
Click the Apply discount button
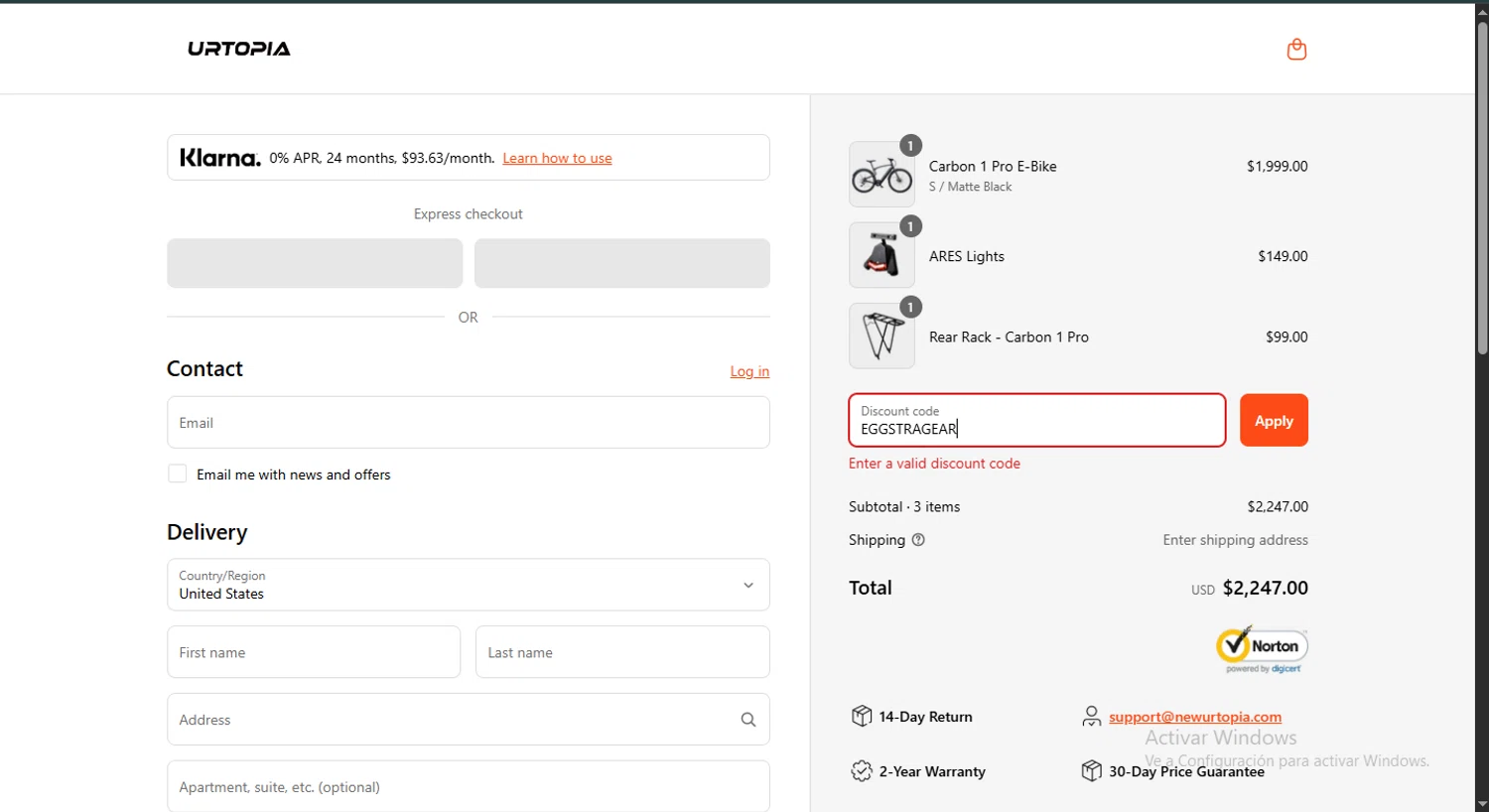point(1274,421)
